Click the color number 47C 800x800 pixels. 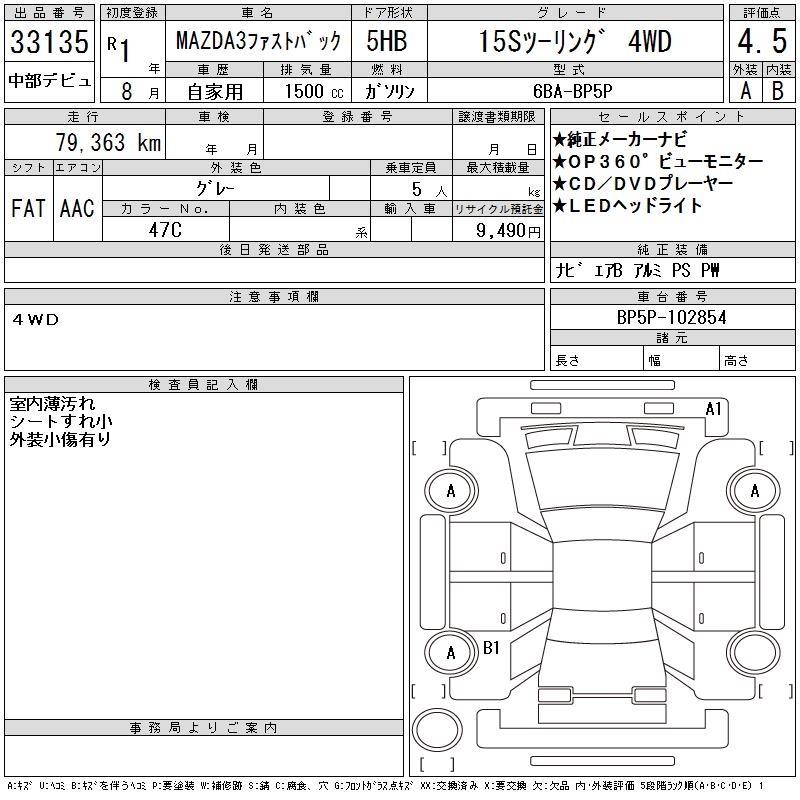pyautogui.click(x=165, y=230)
